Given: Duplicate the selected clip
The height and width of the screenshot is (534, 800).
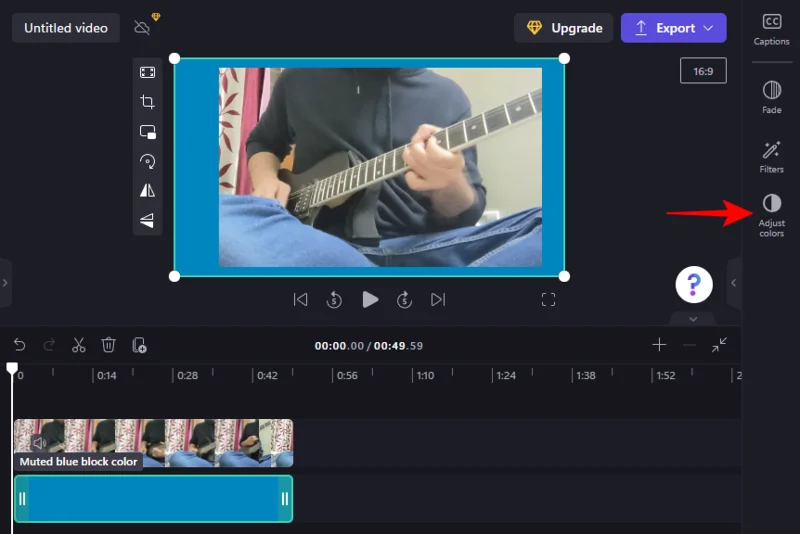Looking at the screenshot, I should (139, 345).
